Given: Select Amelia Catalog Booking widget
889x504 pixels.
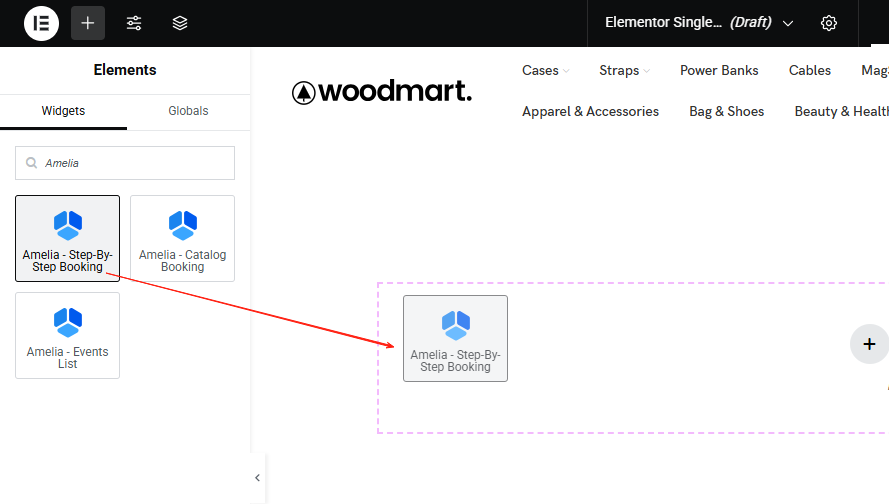Looking at the screenshot, I should pyautogui.click(x=182, y=238).
